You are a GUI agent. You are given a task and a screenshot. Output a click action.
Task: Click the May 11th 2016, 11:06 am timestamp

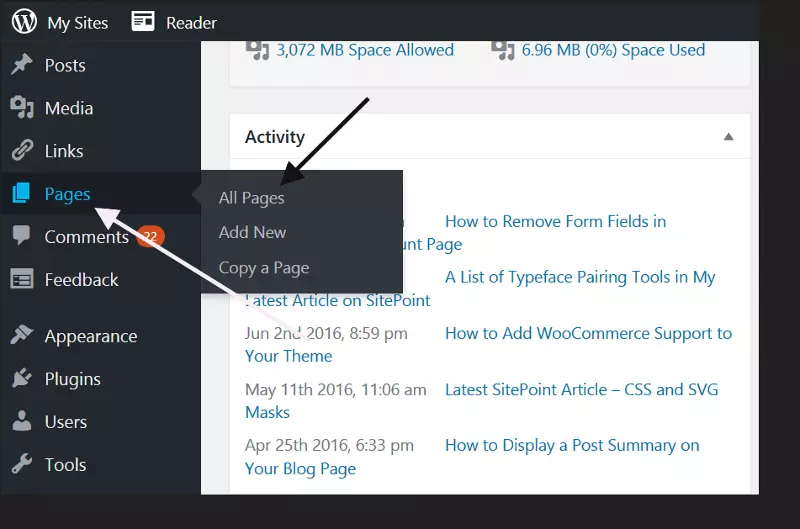coord(336,389)
